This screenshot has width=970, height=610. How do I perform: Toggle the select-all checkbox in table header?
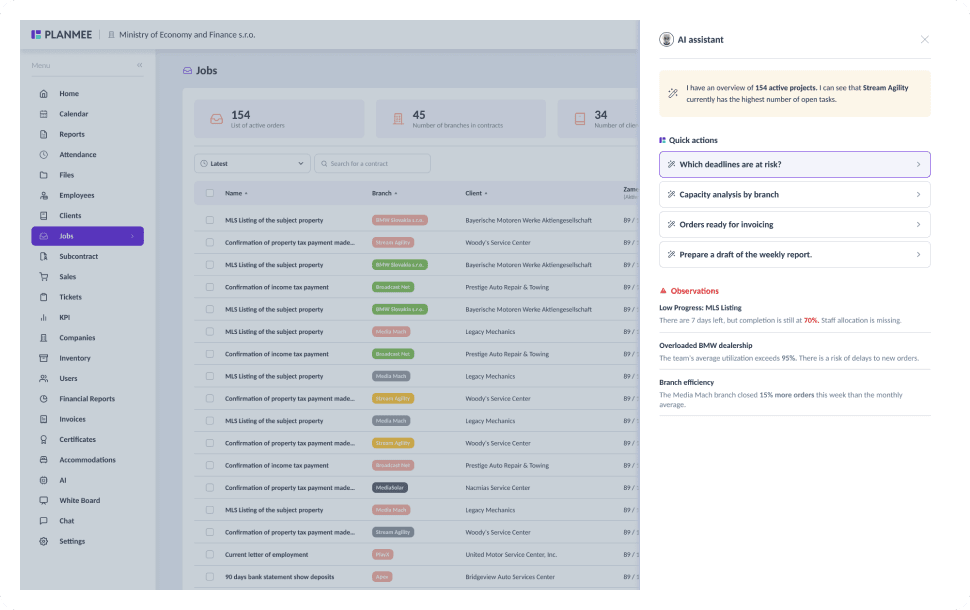(210, 193)
